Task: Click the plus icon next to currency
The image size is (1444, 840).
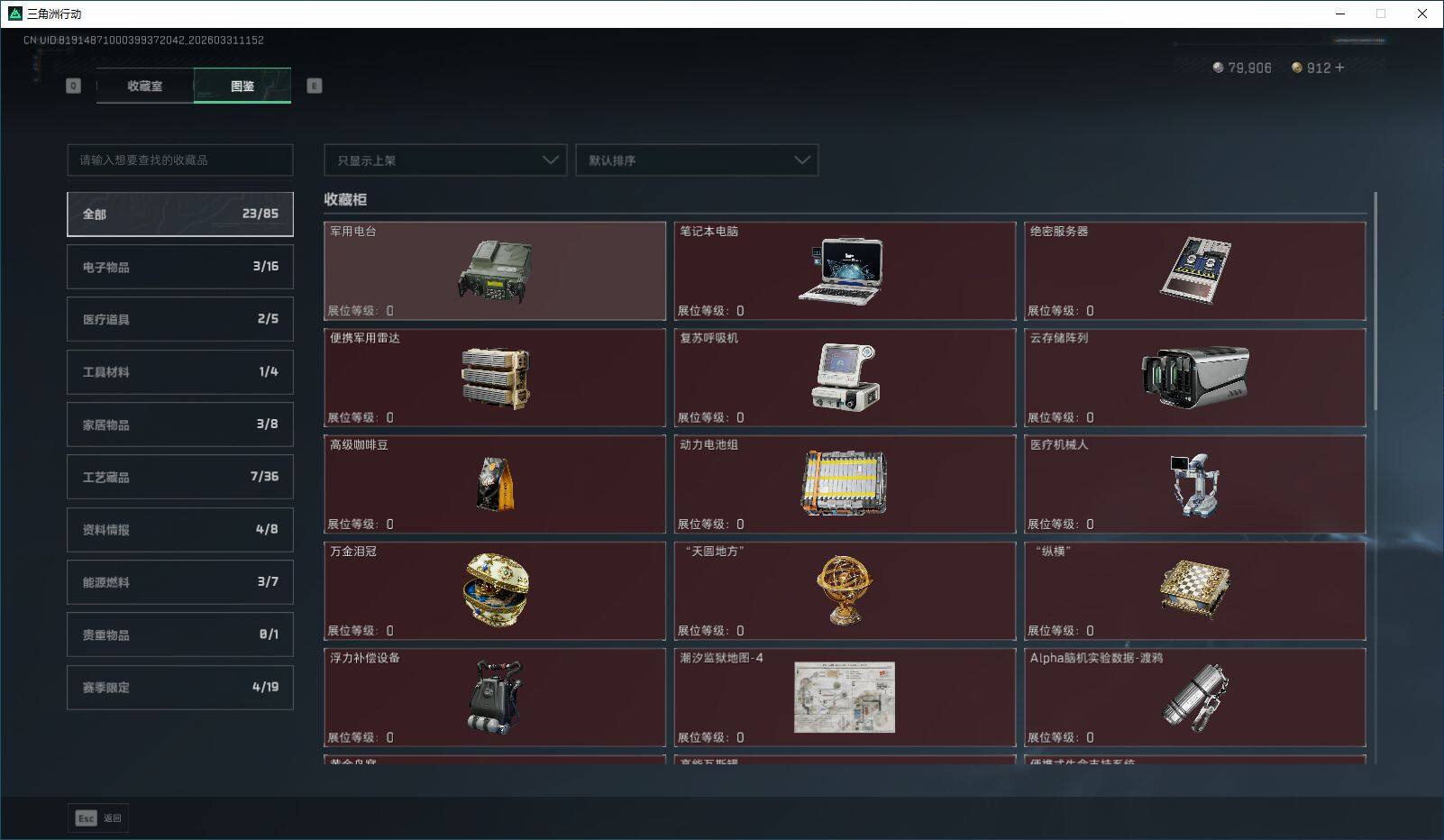Action: coord(1342,67)
